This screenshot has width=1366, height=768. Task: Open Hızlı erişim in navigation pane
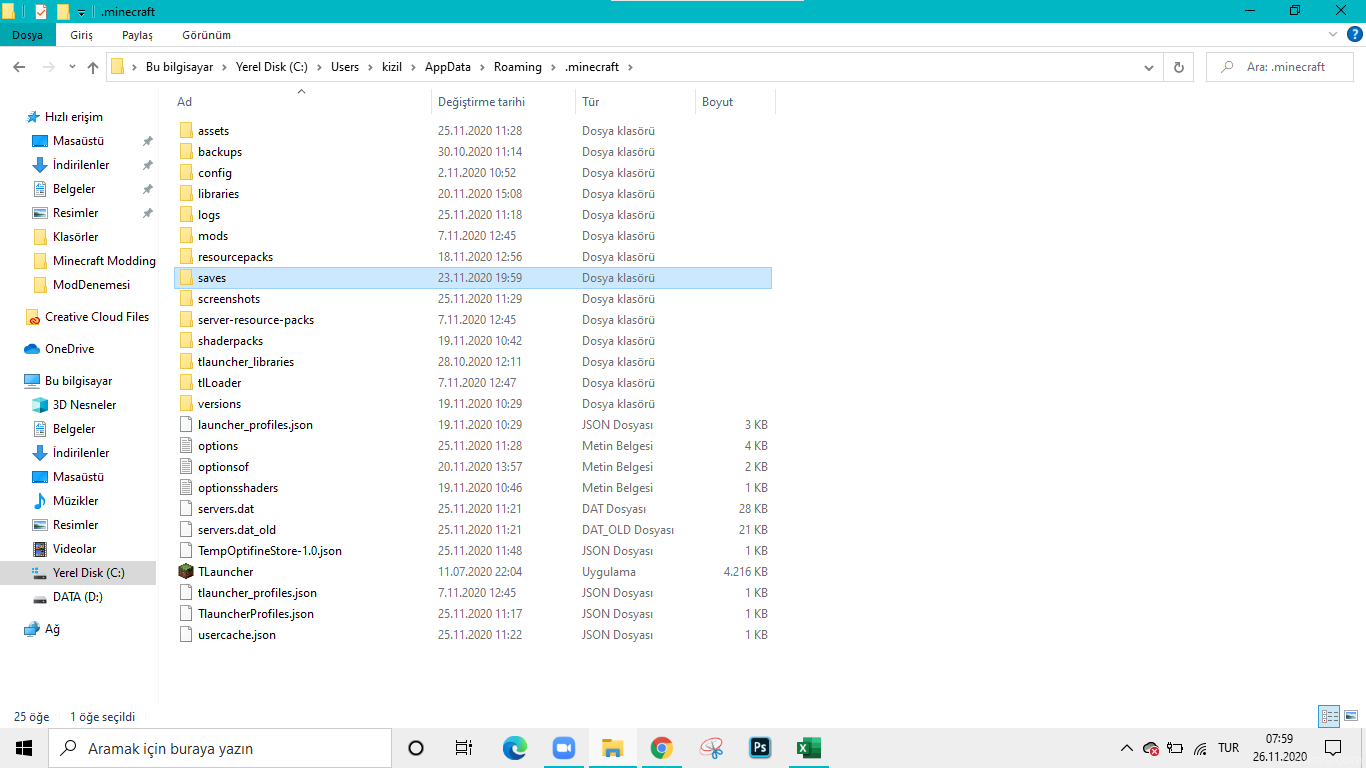73,117
